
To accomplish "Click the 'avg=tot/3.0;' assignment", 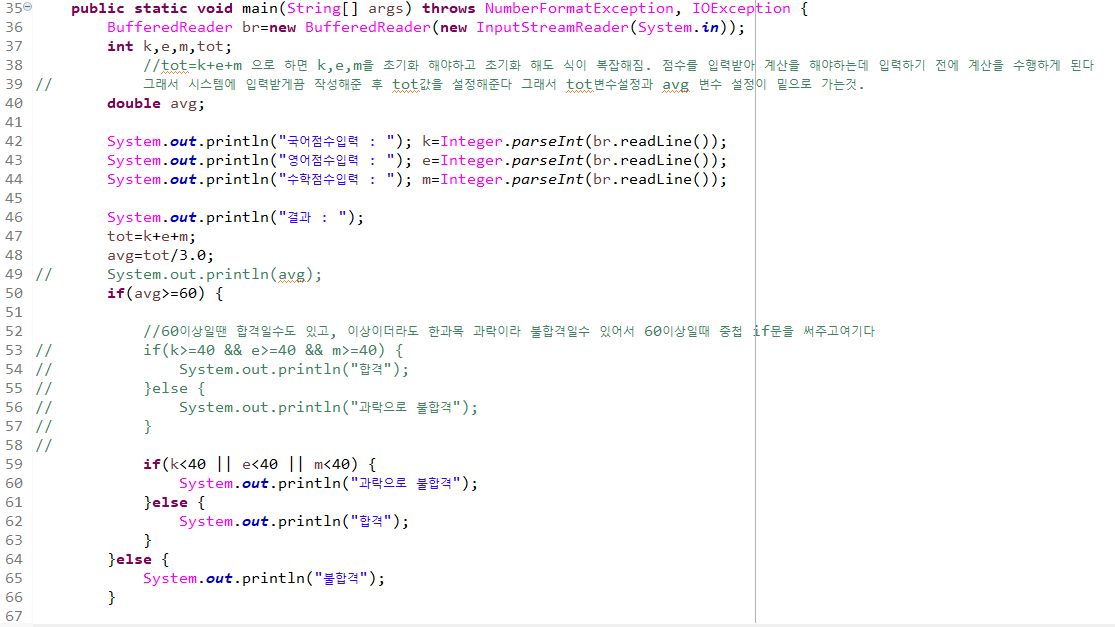I will [160, 255].
